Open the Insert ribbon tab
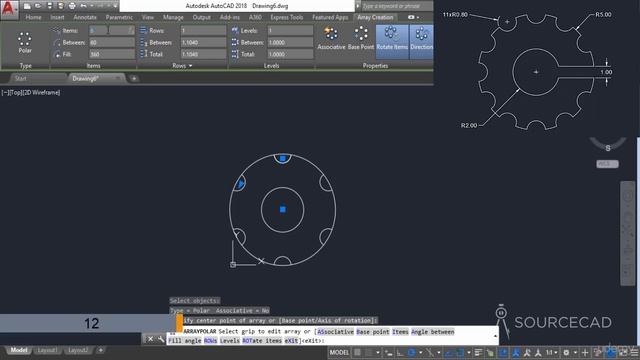 tap(57, 17)
